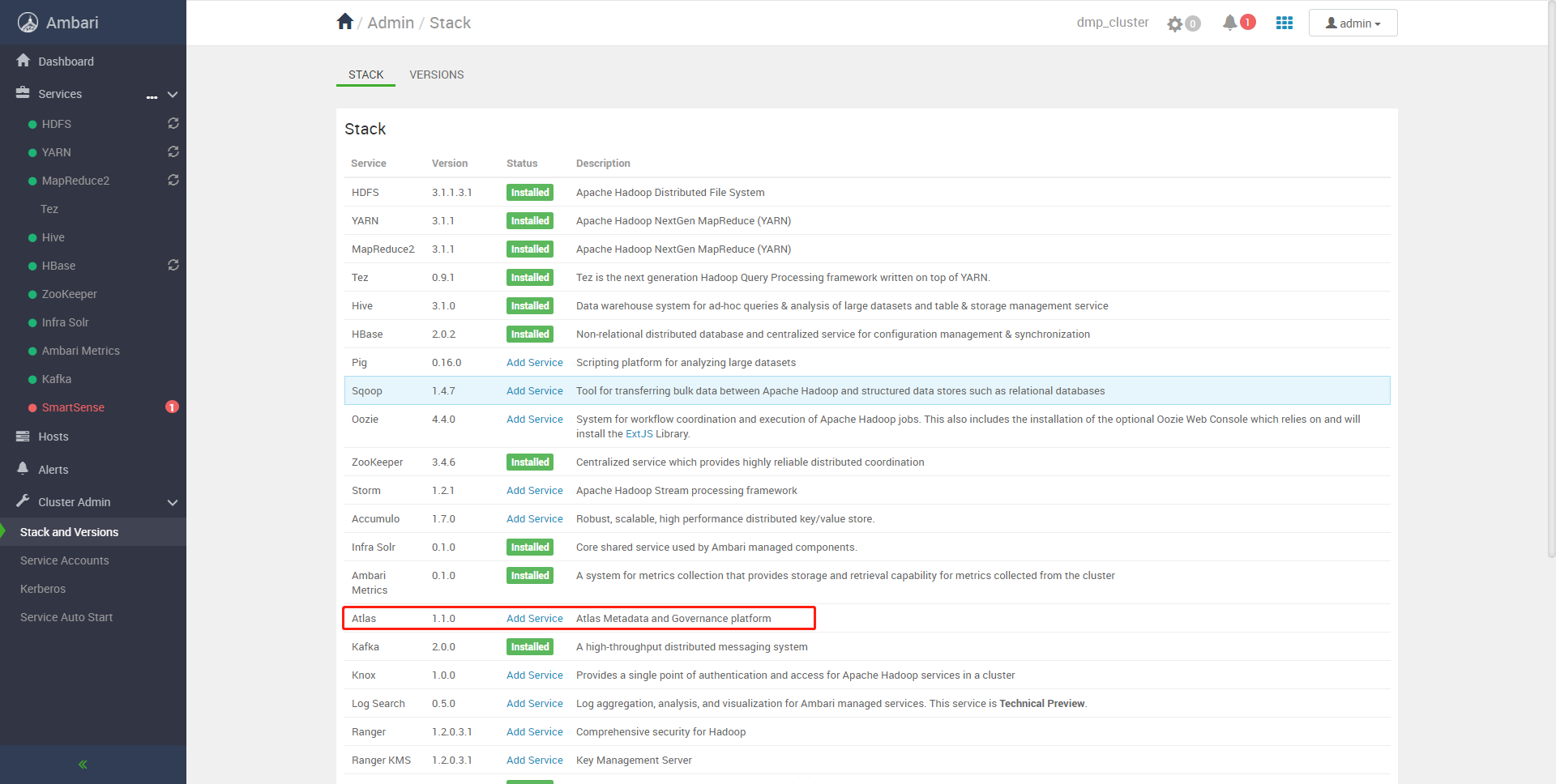
Task: Click Add Service for Log Search
Action: pos(535,703)
